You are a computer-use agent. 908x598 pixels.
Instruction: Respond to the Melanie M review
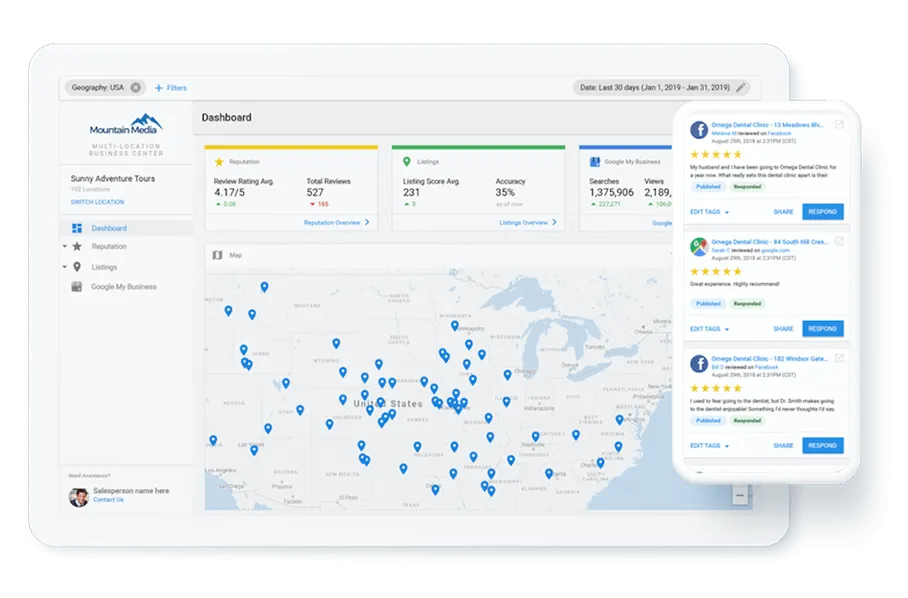click(x=822, y=212)
